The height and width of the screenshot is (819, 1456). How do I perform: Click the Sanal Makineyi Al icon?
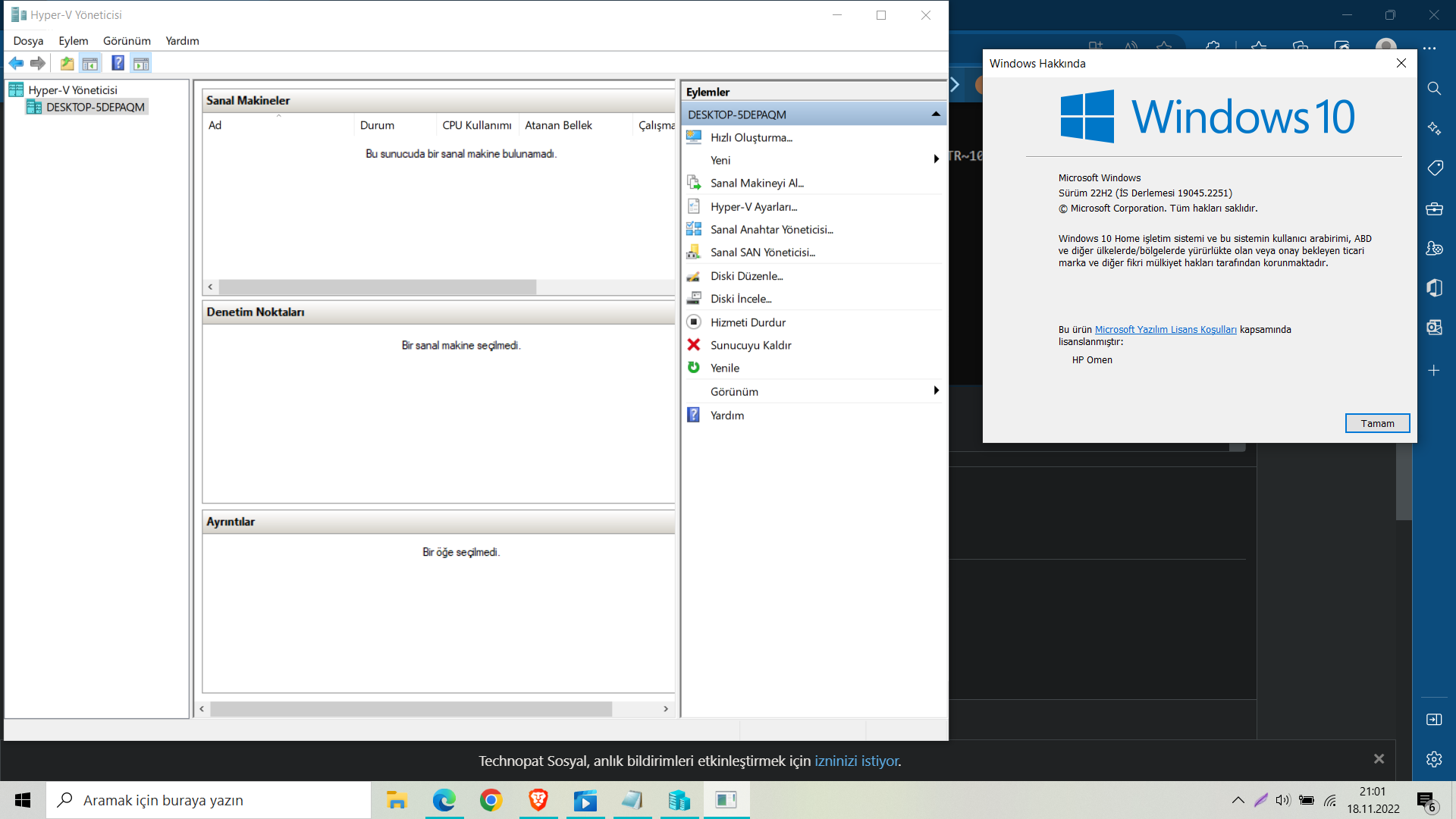693,183
